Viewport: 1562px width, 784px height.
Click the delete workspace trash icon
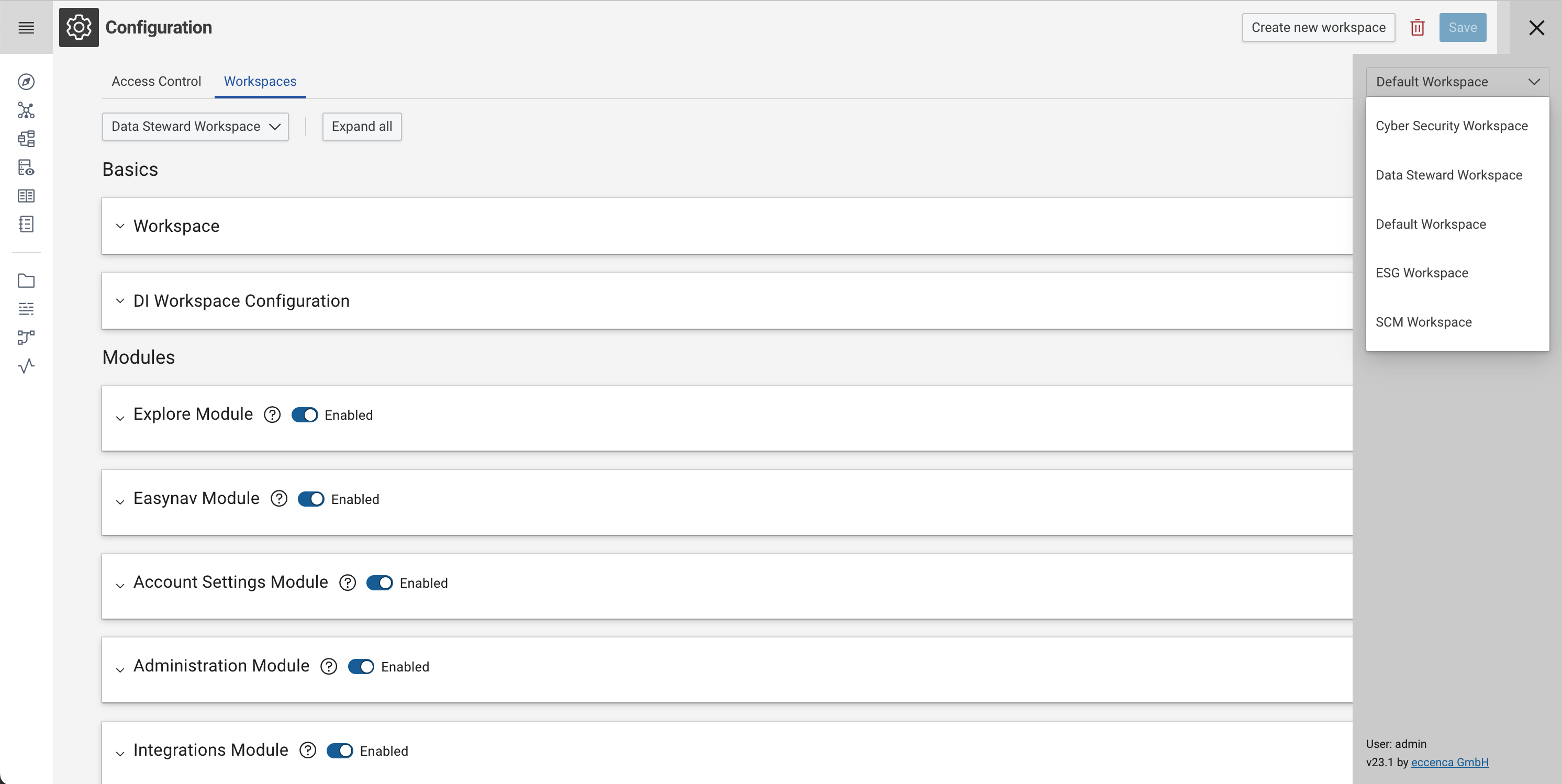(1417, 27)
